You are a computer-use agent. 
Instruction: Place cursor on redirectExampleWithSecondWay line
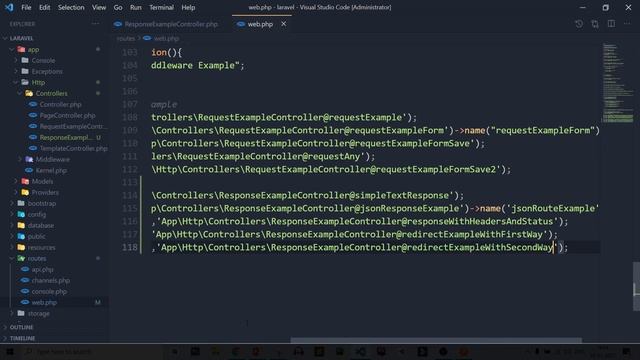click(x=359, y=247)
